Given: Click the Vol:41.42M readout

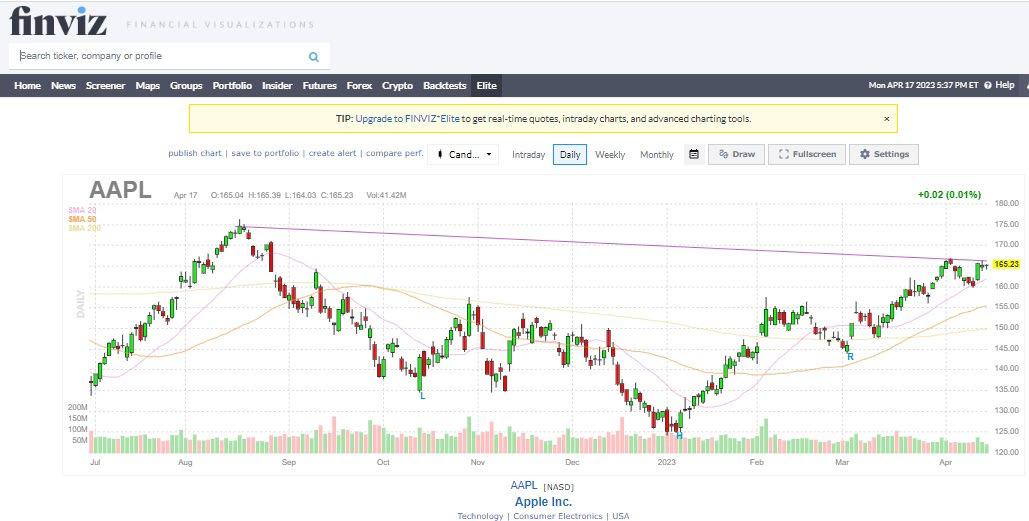Looking at the screenshot, I should [x=386, y=195].
